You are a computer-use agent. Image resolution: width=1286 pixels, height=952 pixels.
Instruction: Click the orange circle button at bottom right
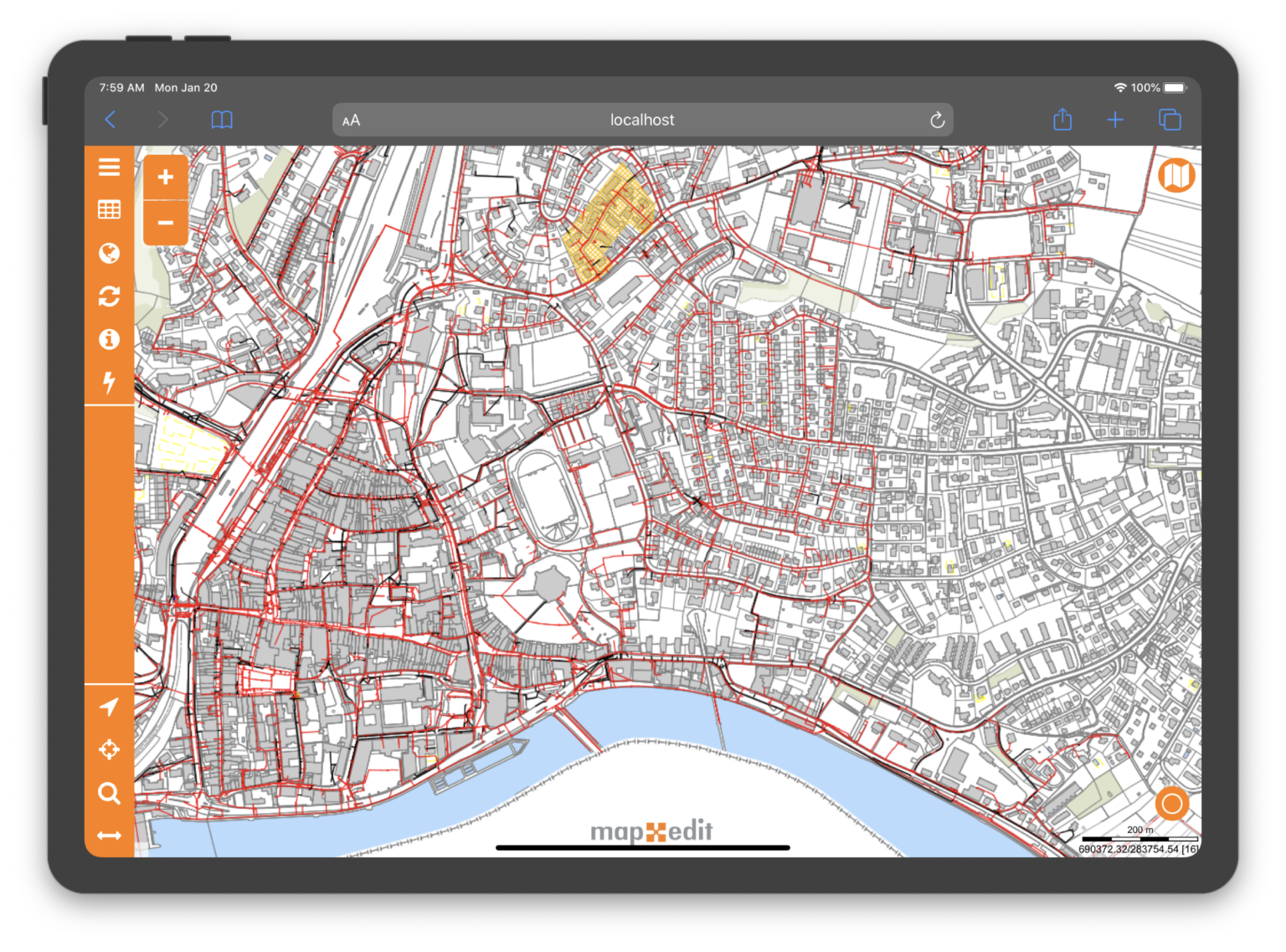pyautogui.click(x=1171, y=805)
